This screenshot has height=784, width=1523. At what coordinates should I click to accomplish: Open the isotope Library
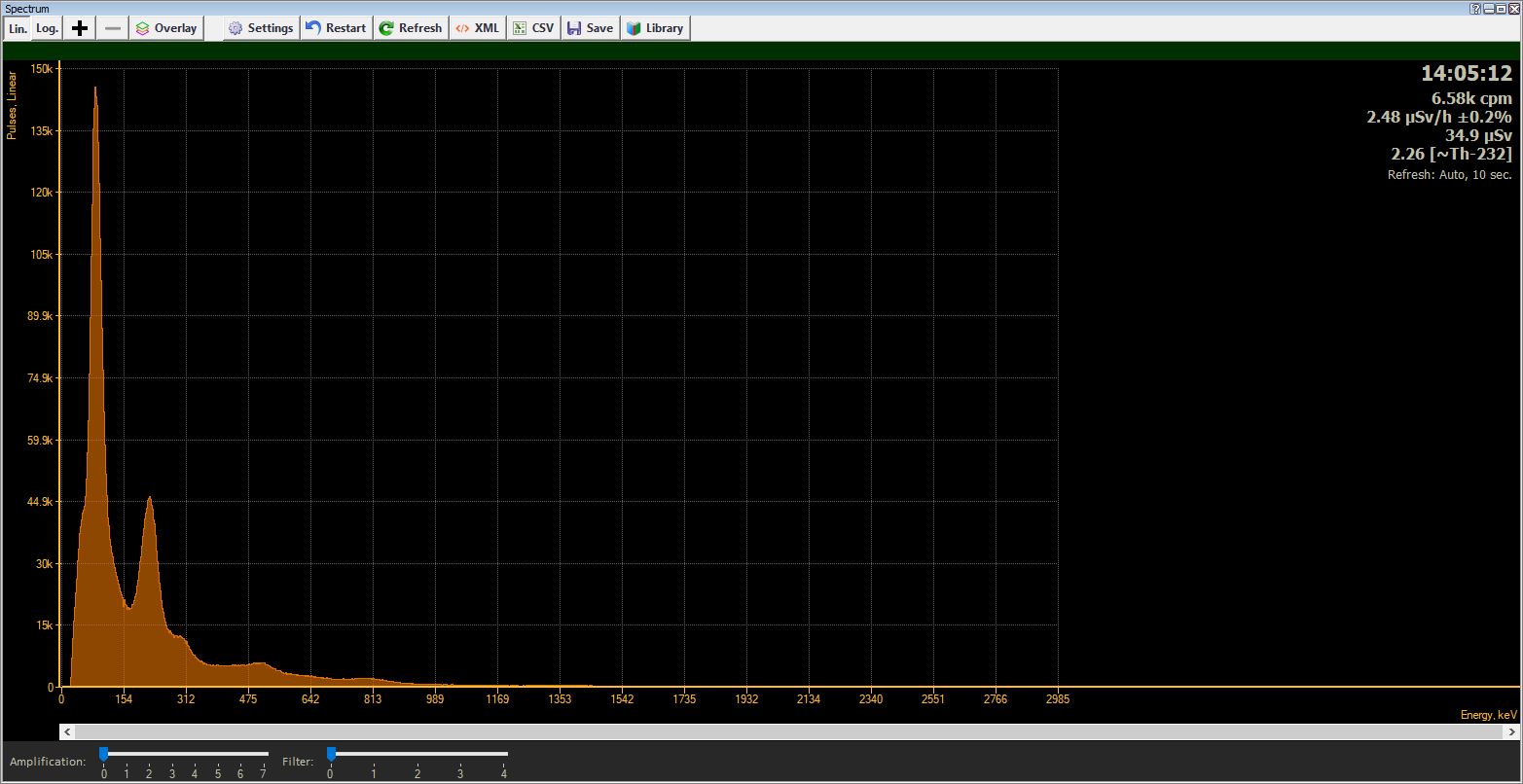coord(655,28)
